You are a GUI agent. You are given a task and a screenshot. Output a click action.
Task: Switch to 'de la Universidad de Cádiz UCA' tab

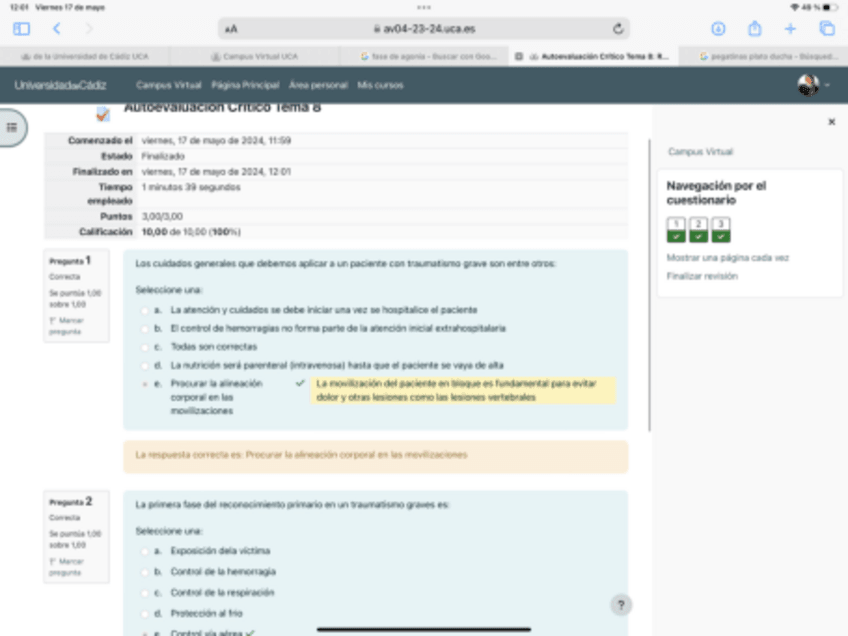(84, 56)
